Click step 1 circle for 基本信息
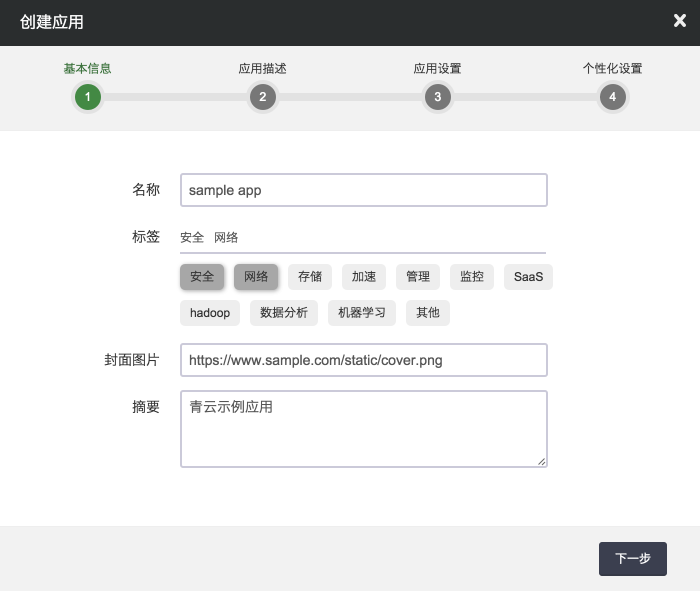 point(88,97)
